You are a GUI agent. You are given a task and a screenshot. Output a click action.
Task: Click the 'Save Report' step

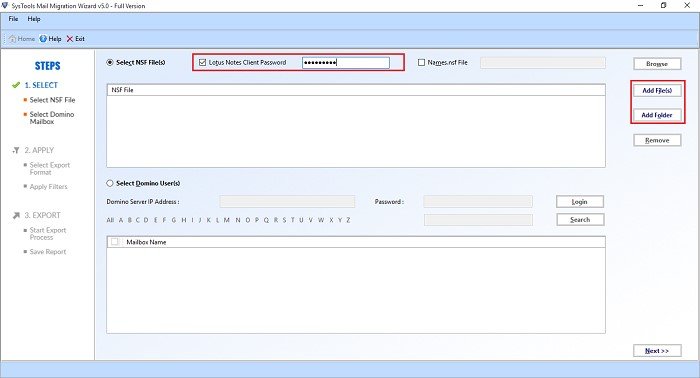tap(47, 252)
